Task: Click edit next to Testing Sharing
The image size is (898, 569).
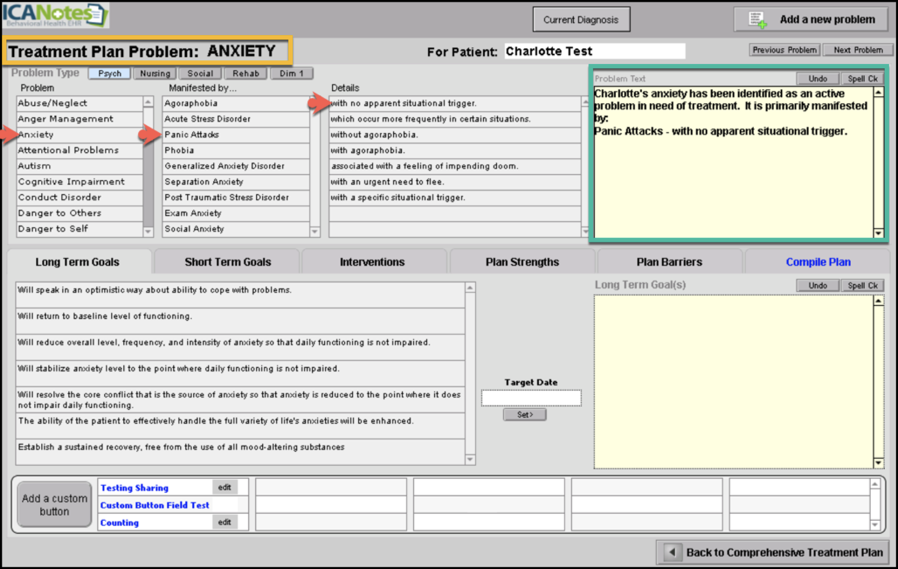Action: 225,488
